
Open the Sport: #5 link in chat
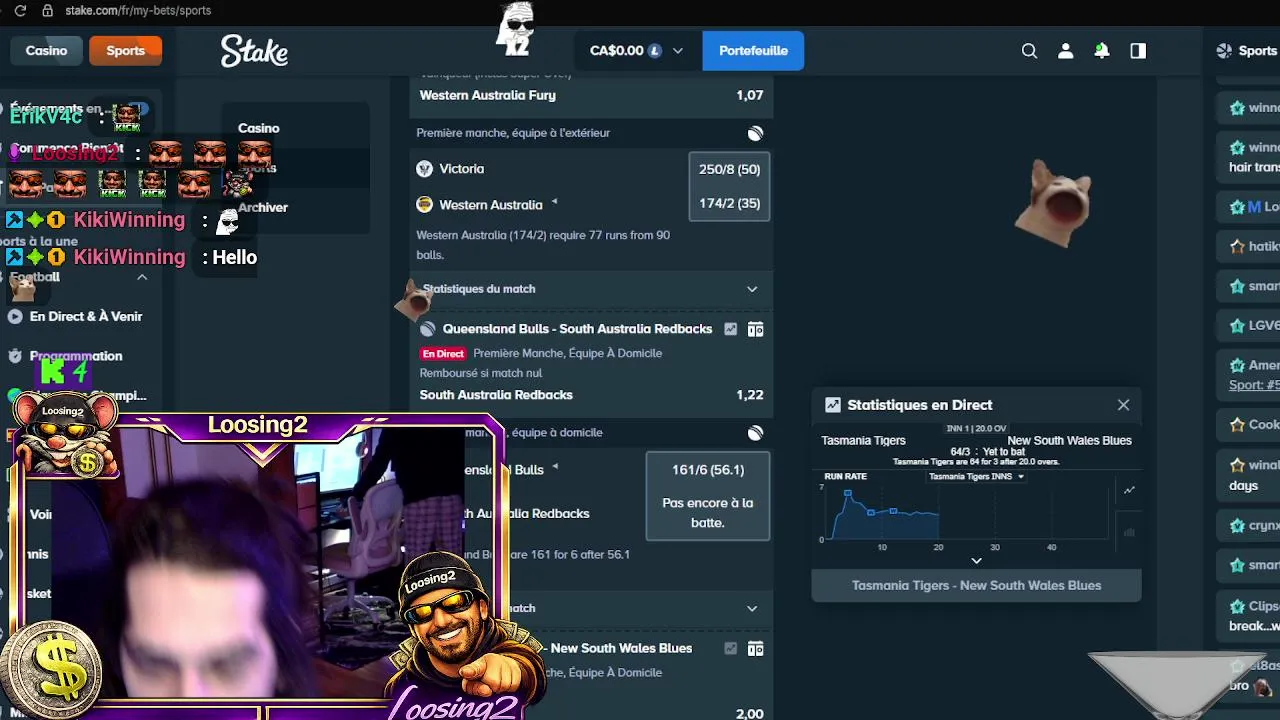(1254, 385)
